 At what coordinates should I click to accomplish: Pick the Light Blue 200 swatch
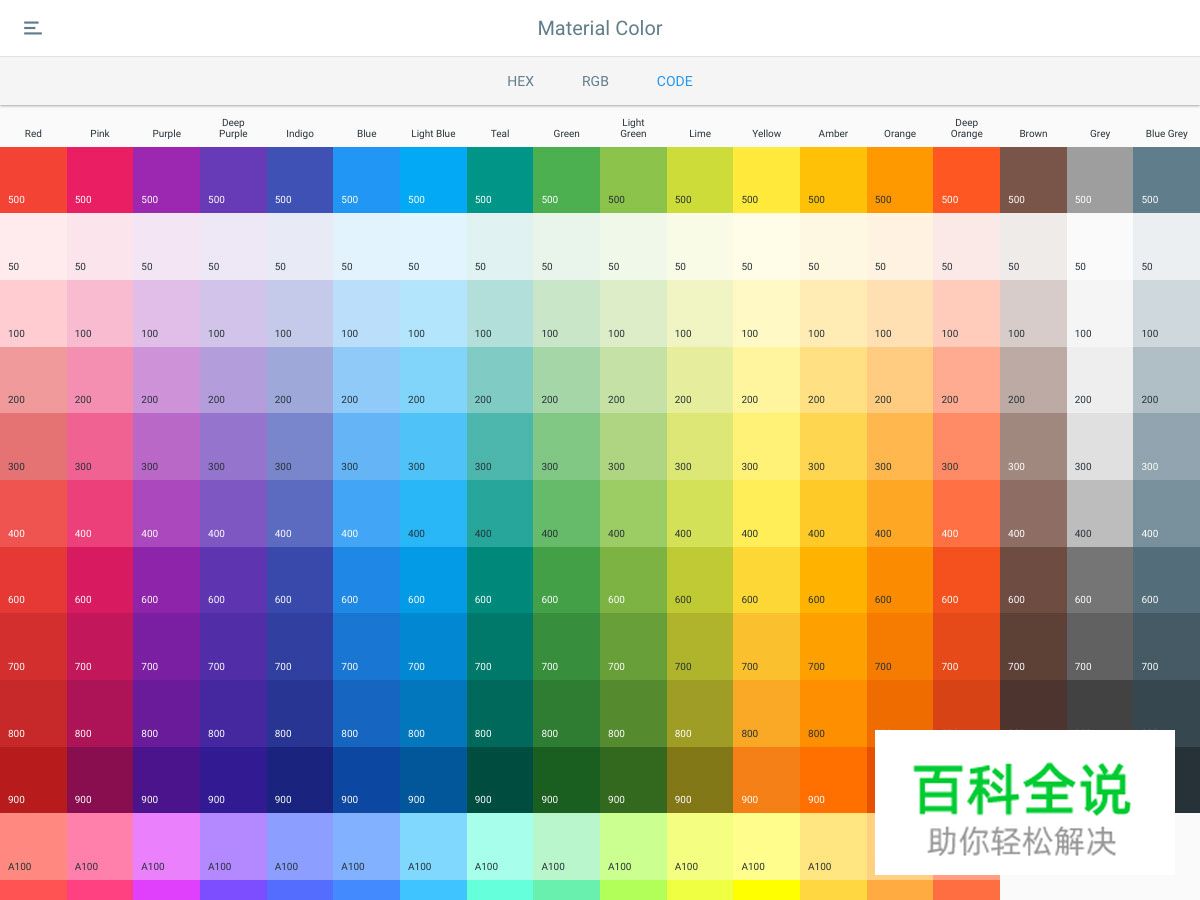point(433,380)
